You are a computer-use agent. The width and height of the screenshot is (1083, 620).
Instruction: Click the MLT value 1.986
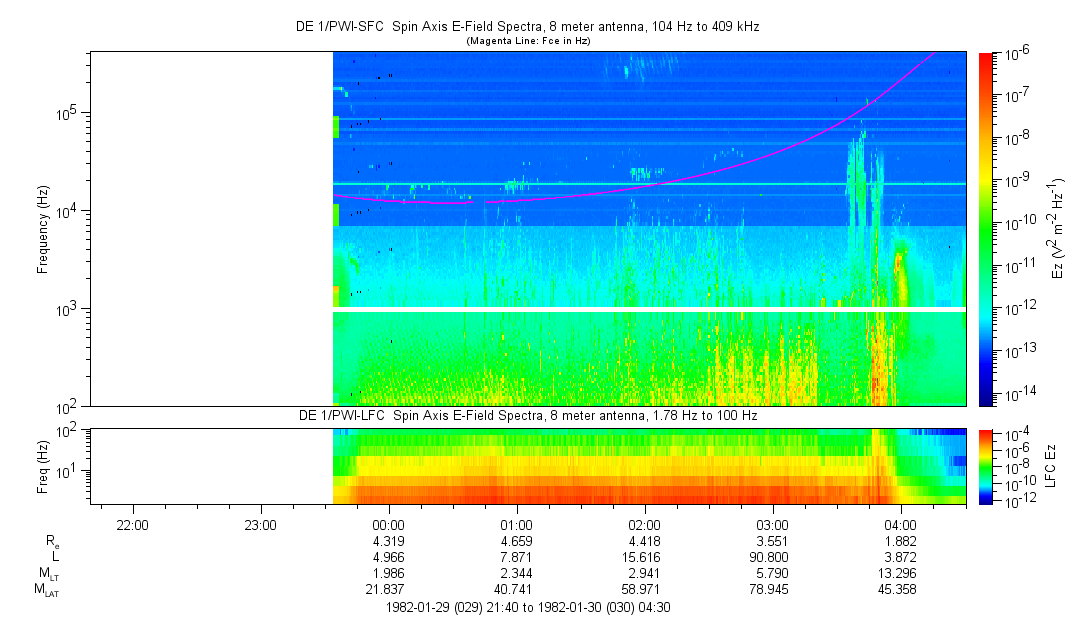pyautogui.click(x=388, y=573)
